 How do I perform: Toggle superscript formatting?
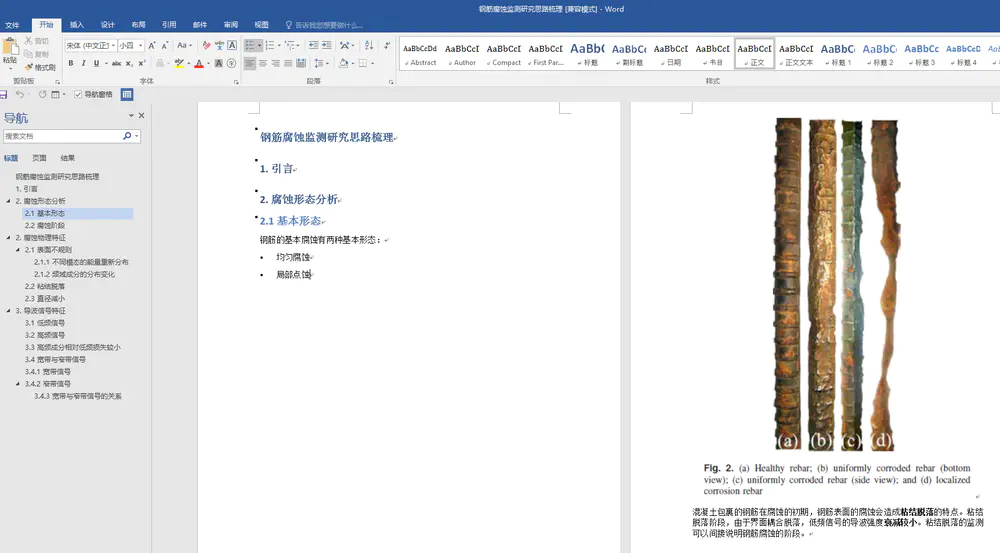point(142,63)
